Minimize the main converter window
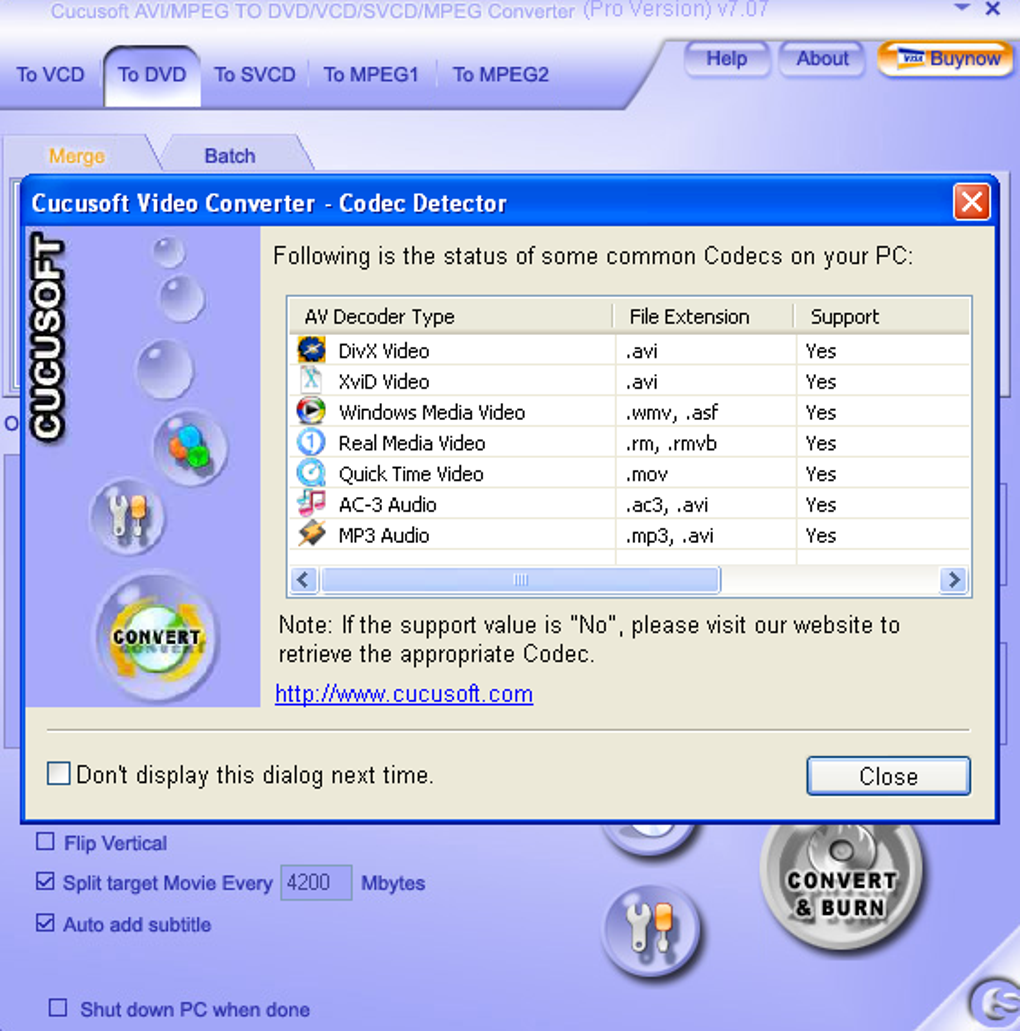Image resolution: width=1020 pixels, height=1031 pixels. 962,8
